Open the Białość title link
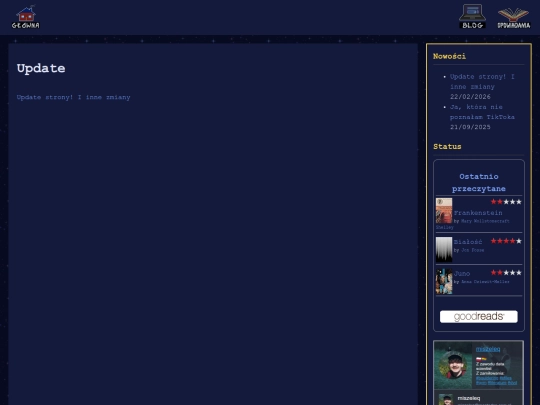 click(468, 242)
